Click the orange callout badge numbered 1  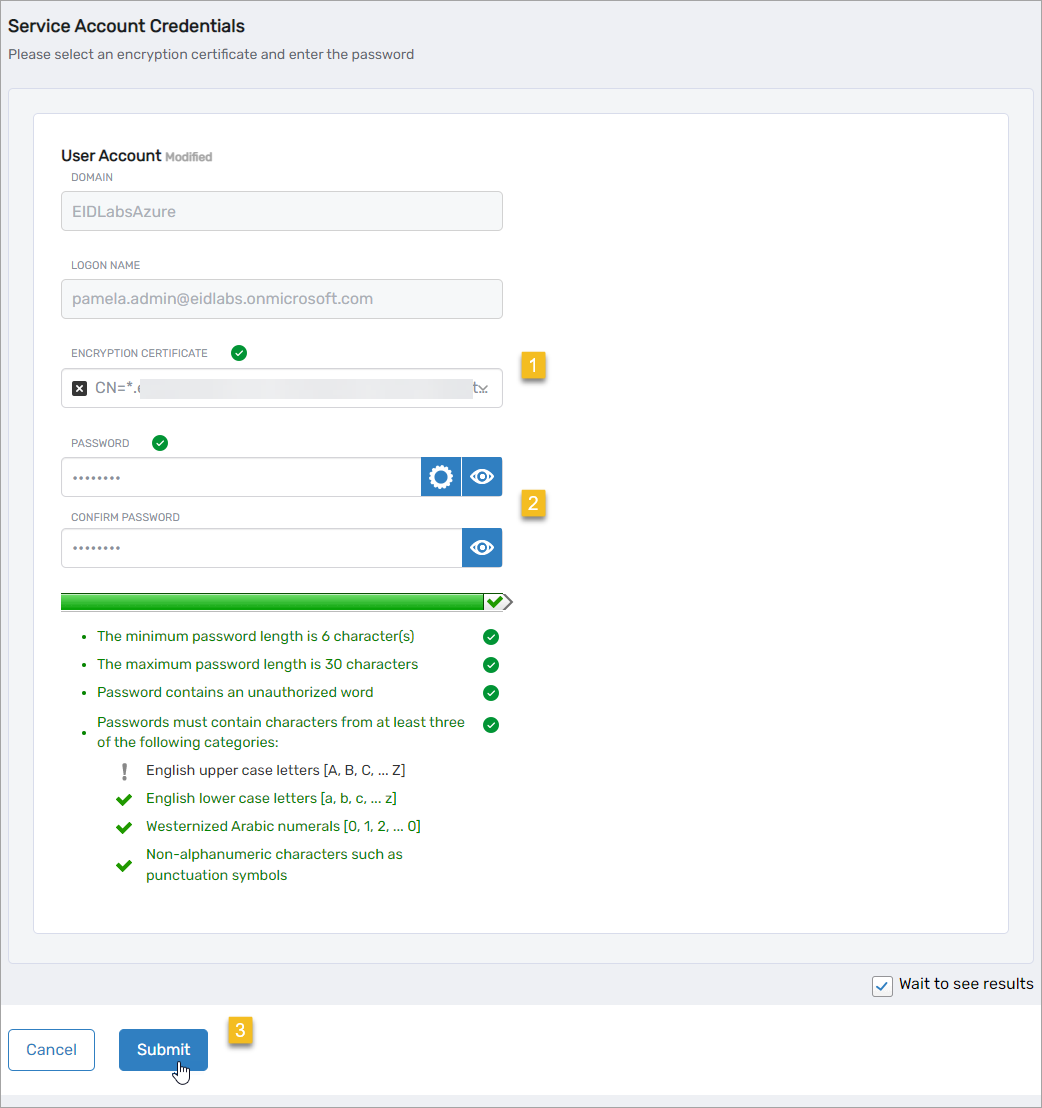point(533,366)
